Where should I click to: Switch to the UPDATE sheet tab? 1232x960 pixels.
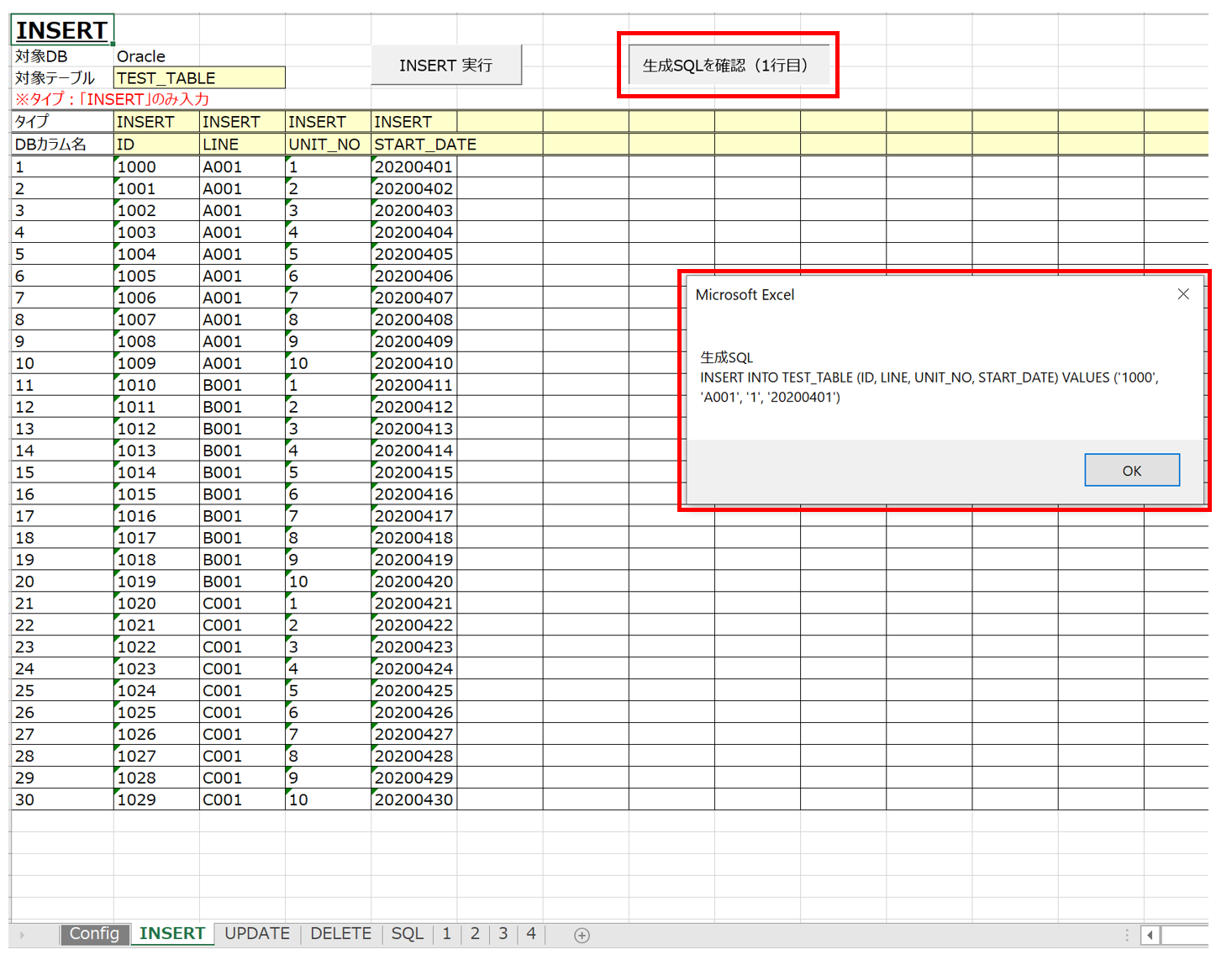[x=257, y=934]
